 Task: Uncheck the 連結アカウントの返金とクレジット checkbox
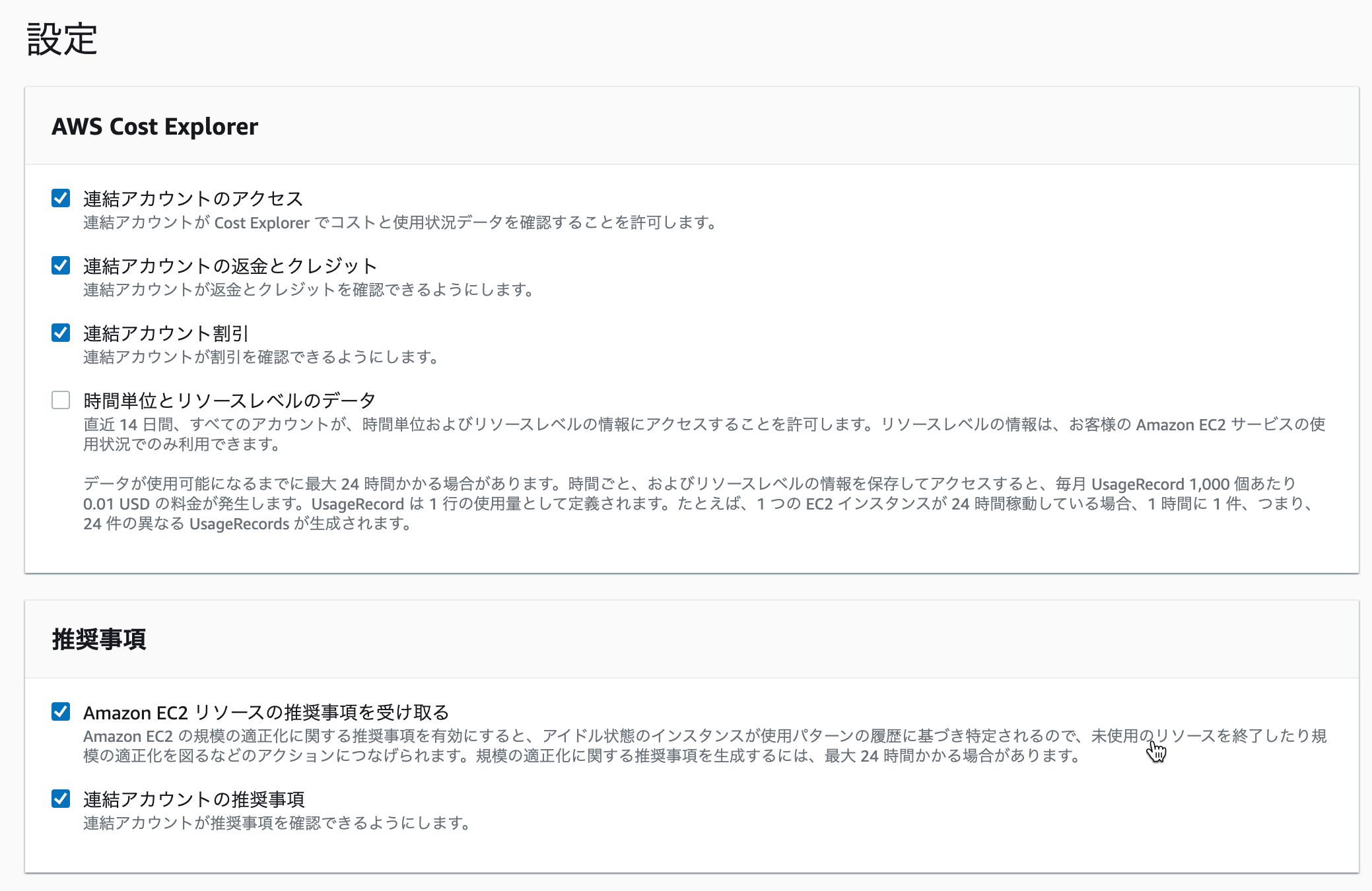[61, 265]
